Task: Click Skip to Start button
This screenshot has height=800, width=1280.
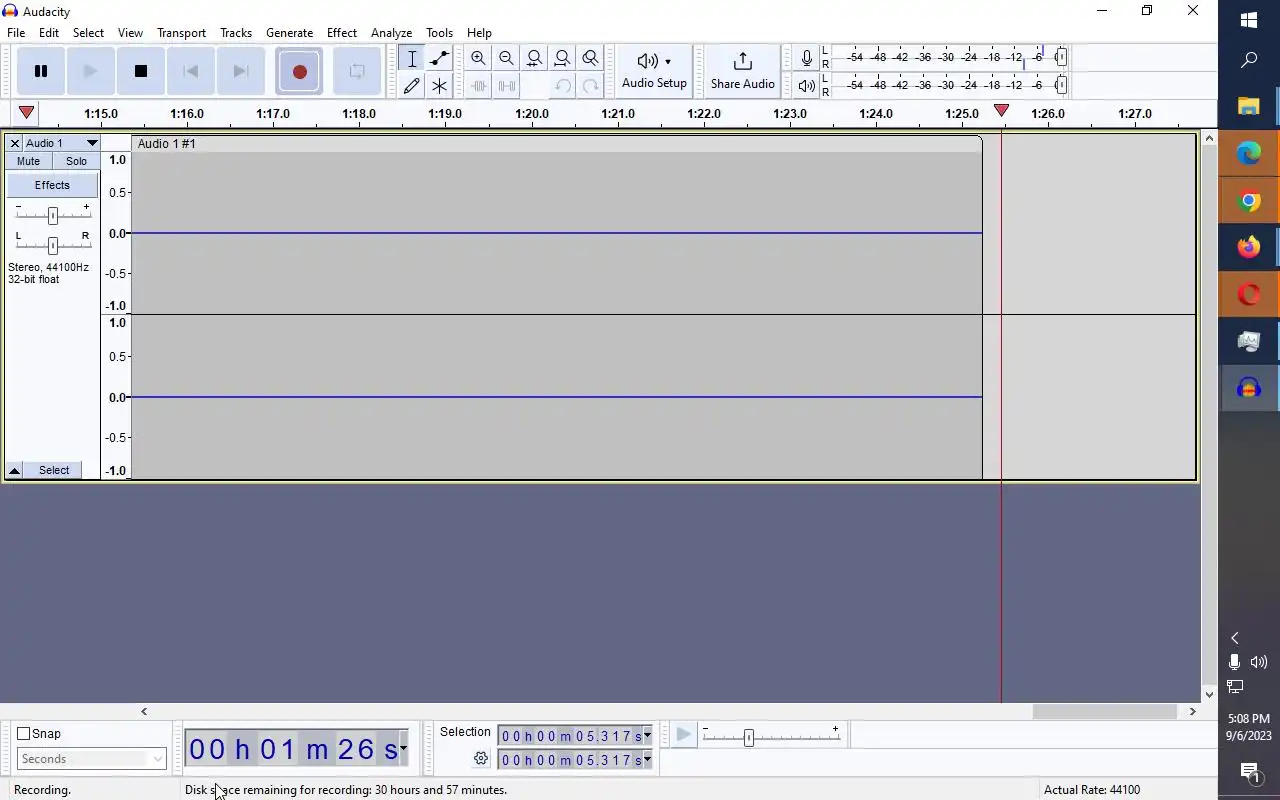Action: tap(191, 71)
